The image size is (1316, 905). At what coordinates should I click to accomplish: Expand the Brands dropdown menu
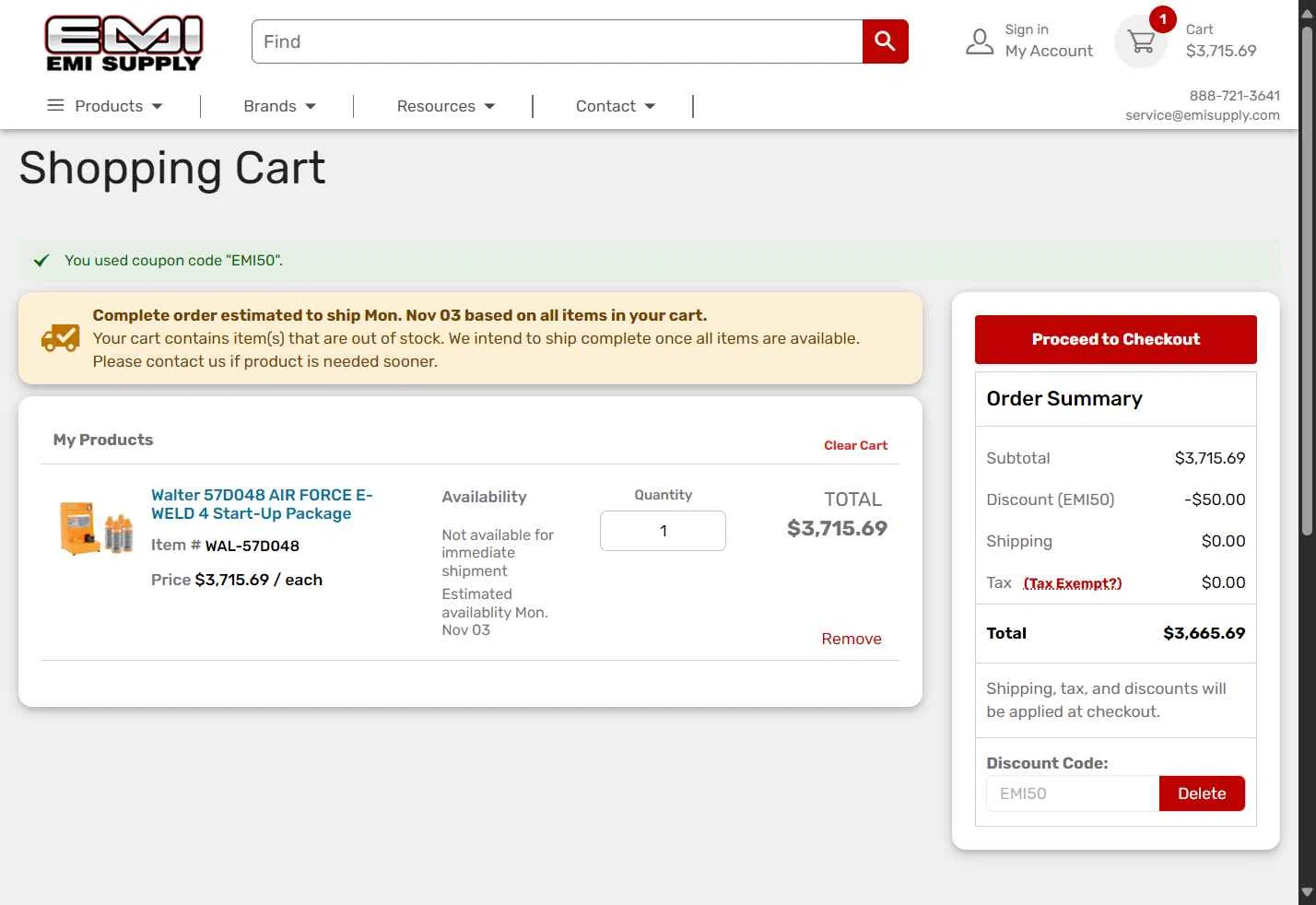coord(279,106)
